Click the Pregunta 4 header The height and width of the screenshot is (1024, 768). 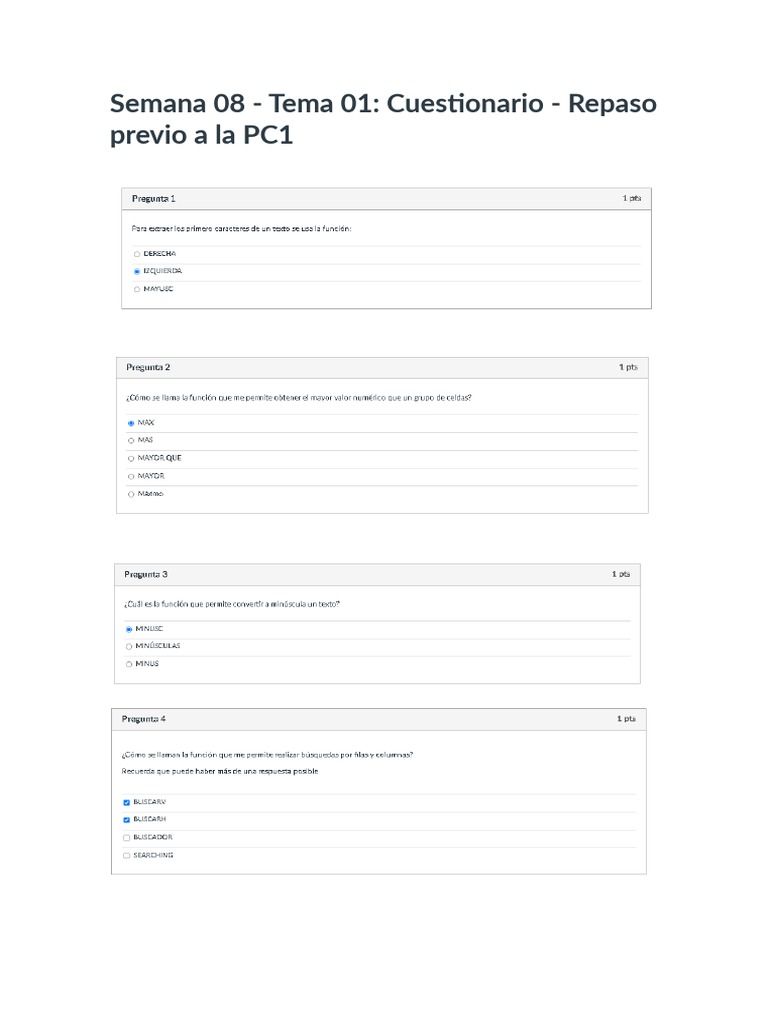(x=144, y=718)
